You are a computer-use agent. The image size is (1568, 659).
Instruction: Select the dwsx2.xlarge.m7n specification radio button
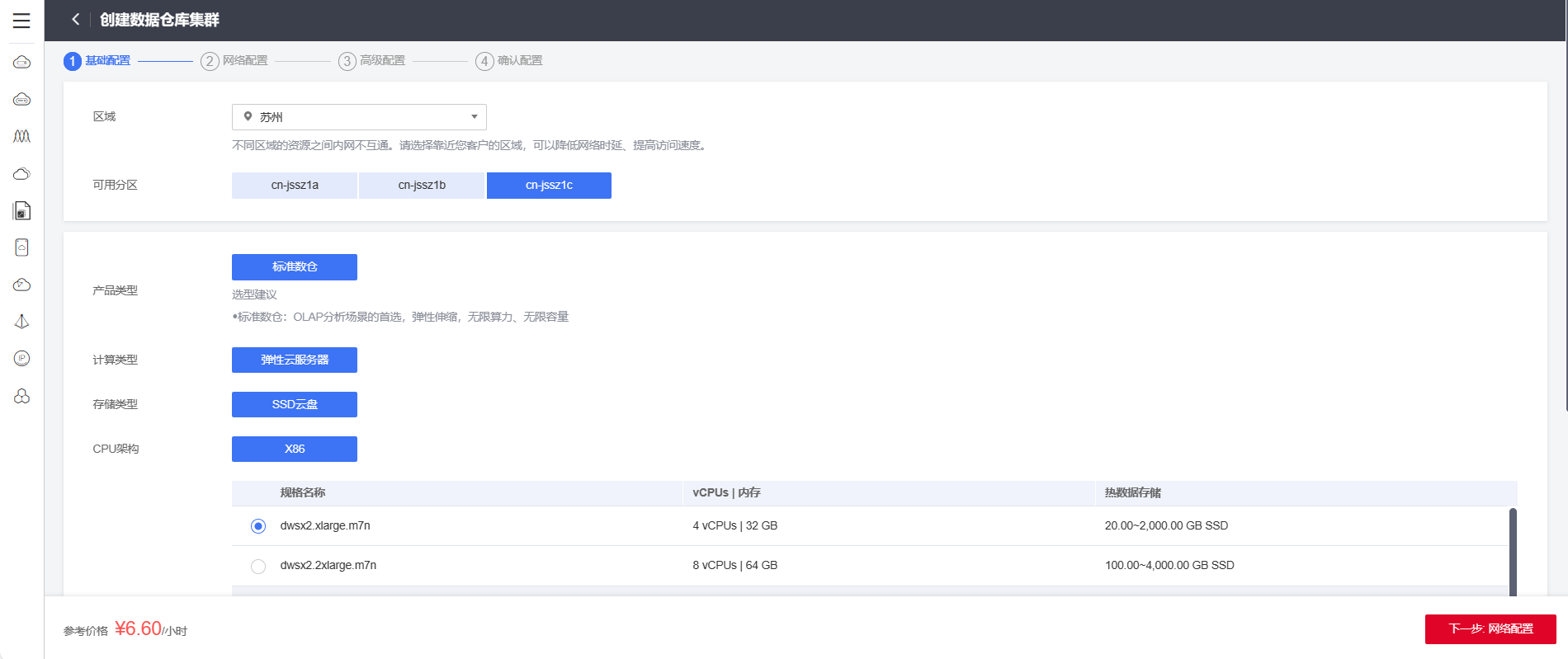tap(258, 526)
